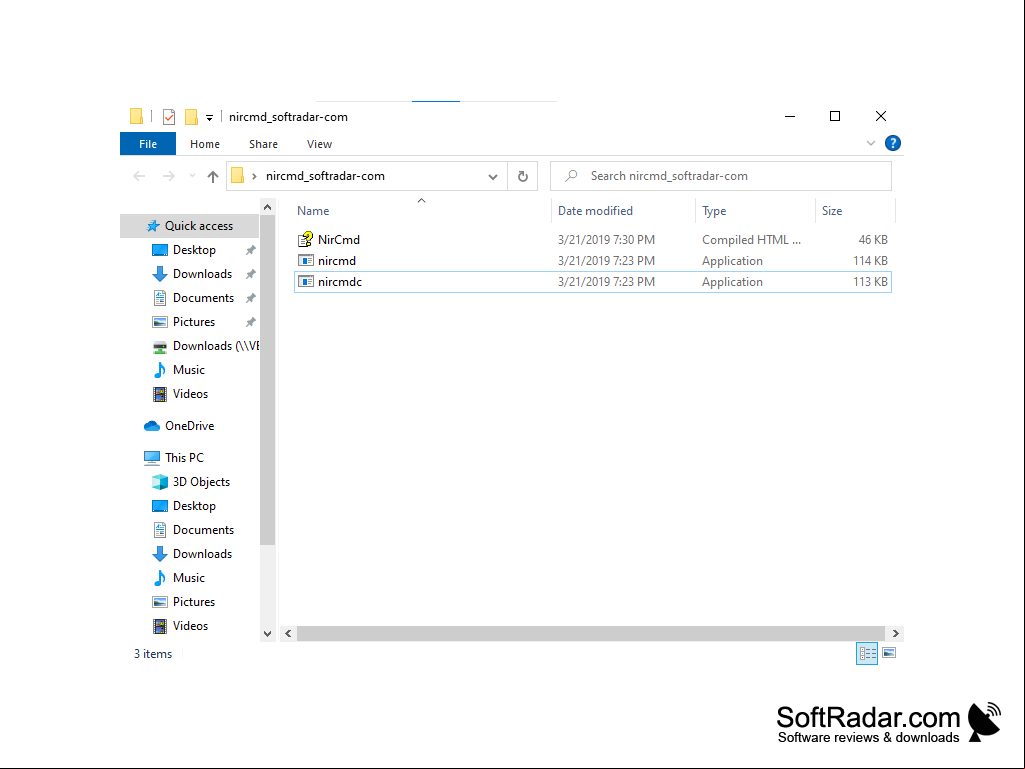This screenshot has height=769, width=1025.
Task: Open 3D Objects under This PC
Action: pos(201,482)
